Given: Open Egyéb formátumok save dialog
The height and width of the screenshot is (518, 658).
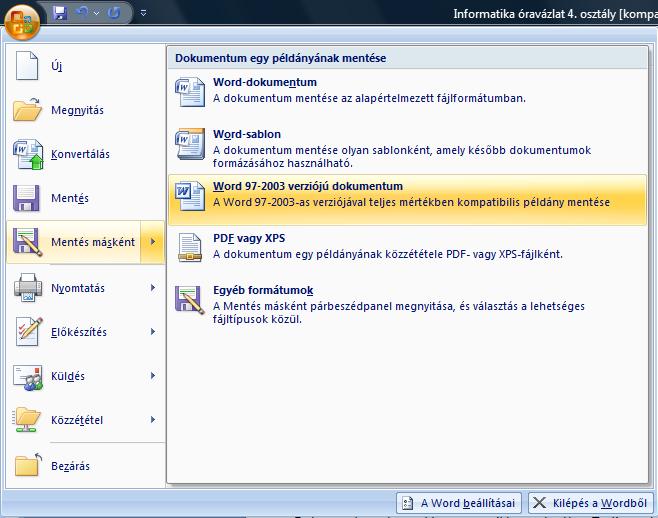Looking at the screenshot, I should 407,304.
